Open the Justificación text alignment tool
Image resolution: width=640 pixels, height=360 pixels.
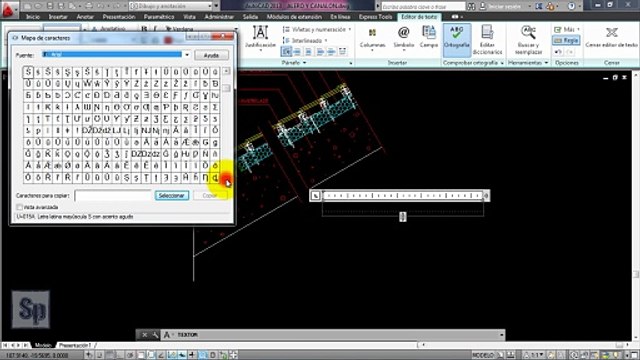260,37
